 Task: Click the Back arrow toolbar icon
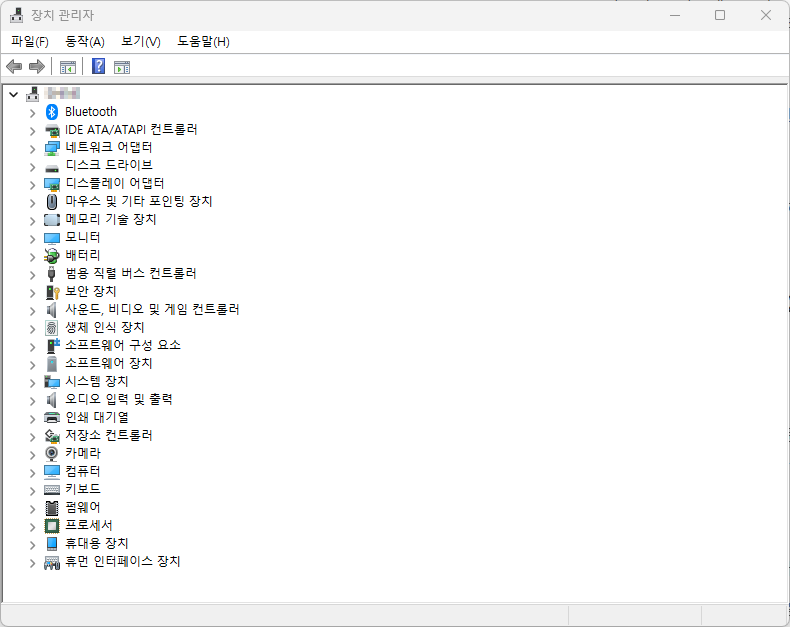pos(14,67)
